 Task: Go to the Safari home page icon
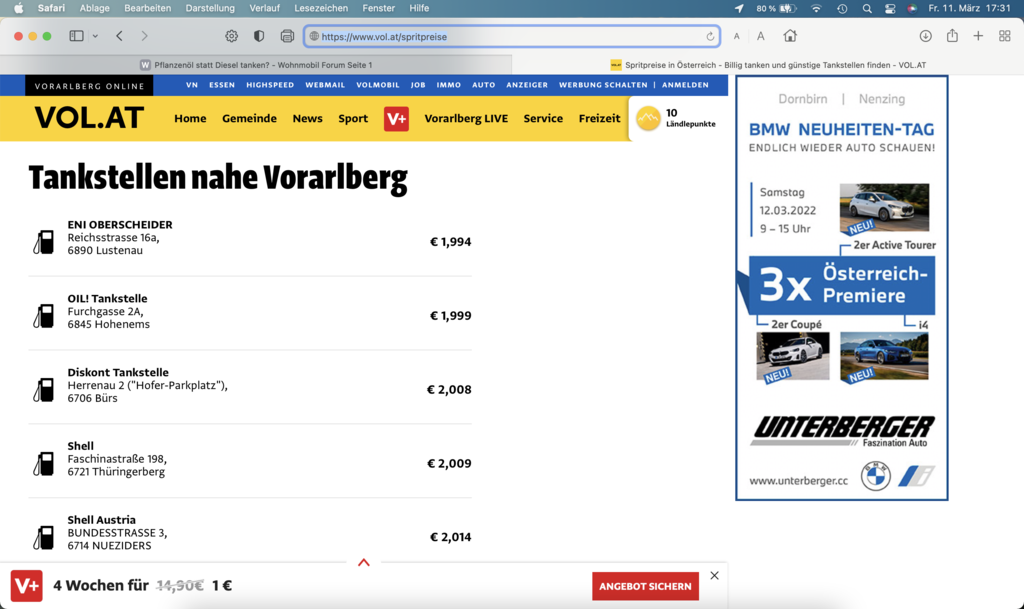(790, 36)
